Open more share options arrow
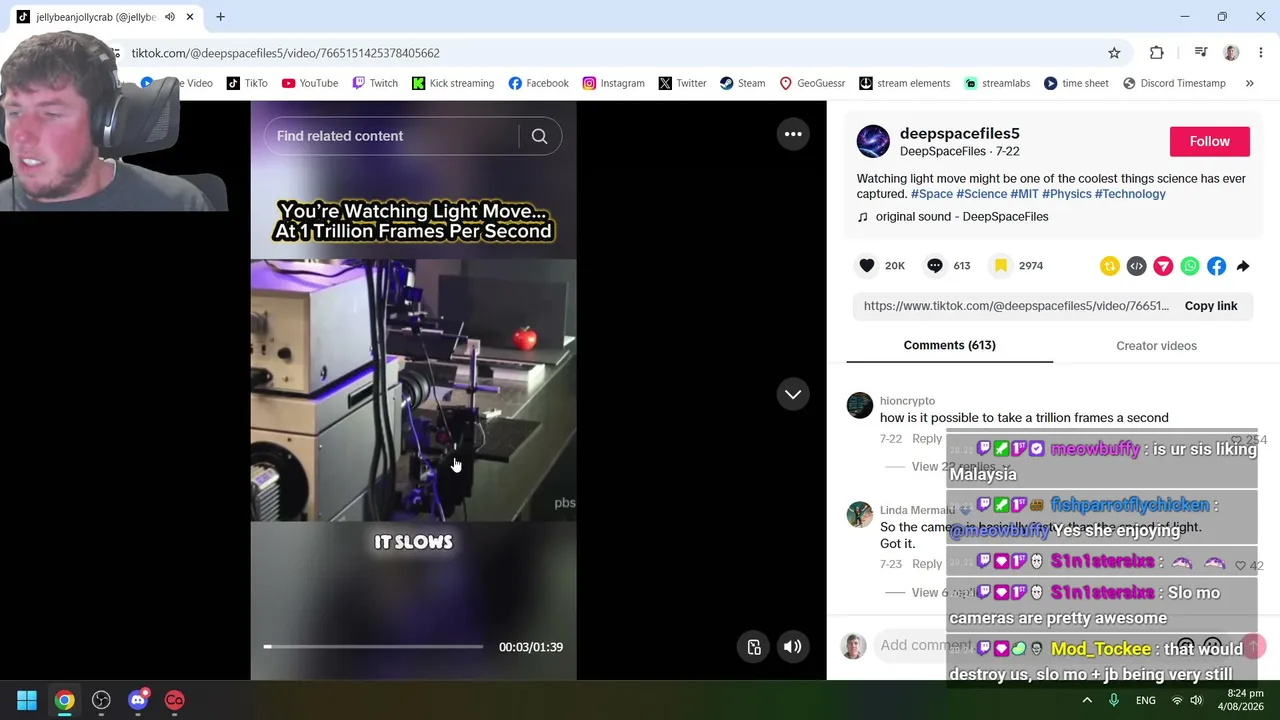 pos(1243,266)
